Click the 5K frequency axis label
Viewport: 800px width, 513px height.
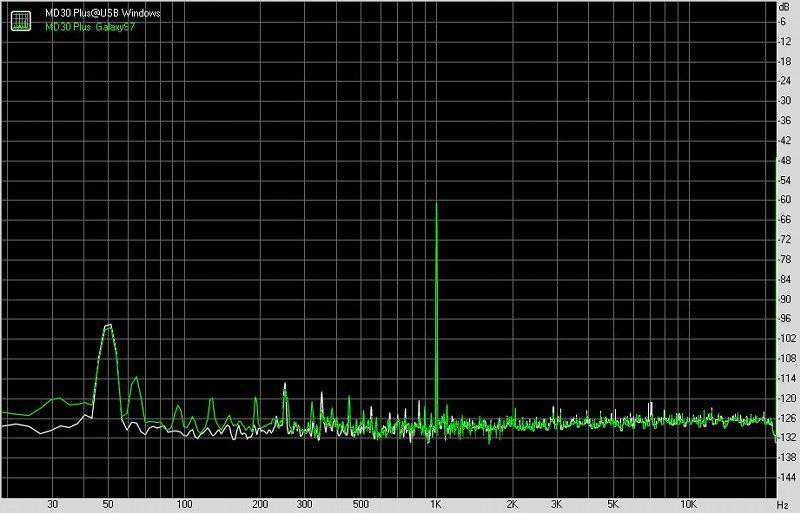(x=613, y=506)
